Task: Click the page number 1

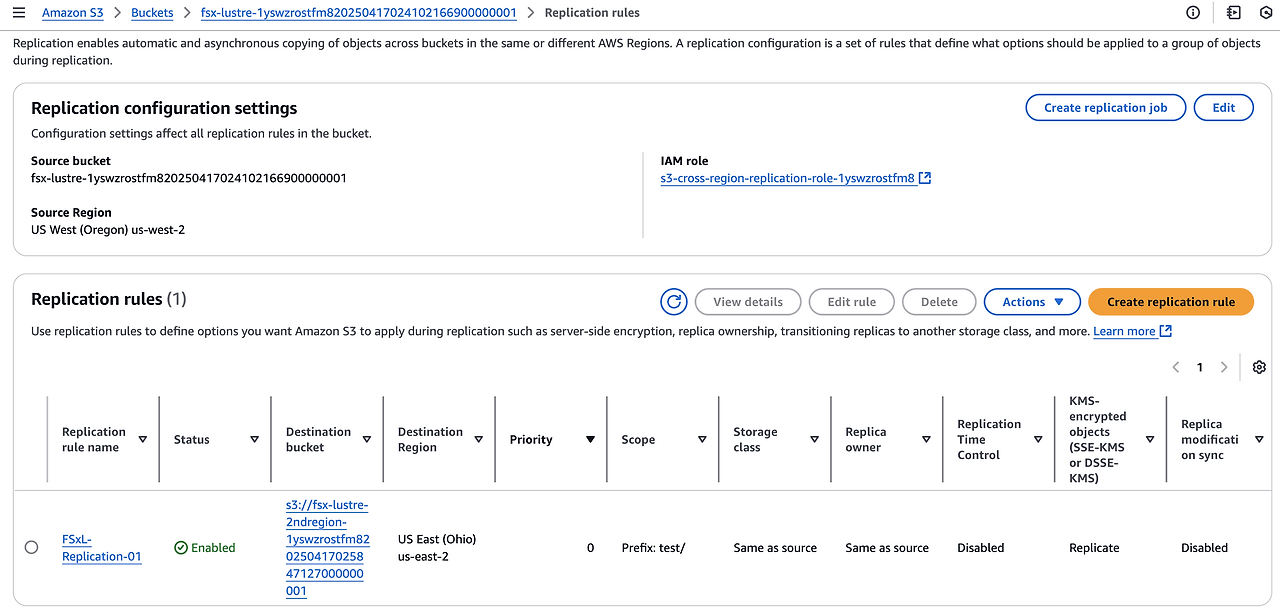Action: 1200,367
